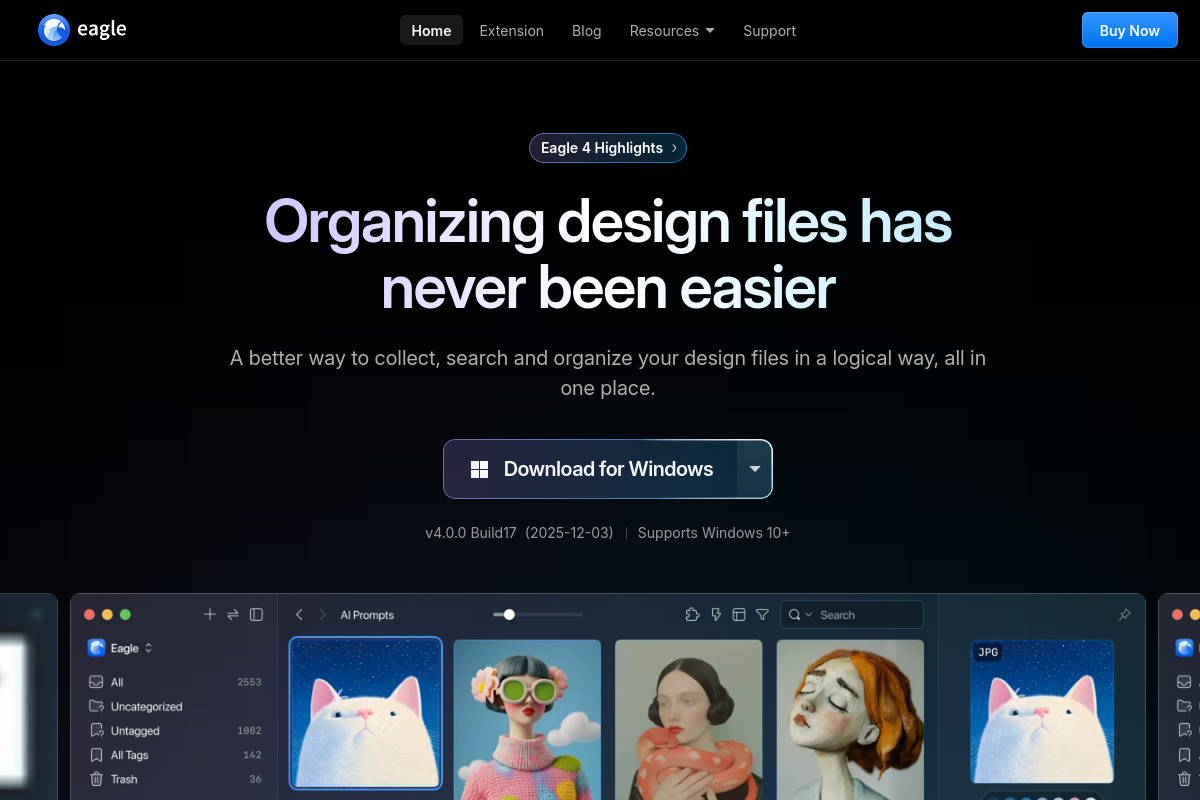Click the All inbox tray icon
This screenshot has height=800, width=1200.
97,682
